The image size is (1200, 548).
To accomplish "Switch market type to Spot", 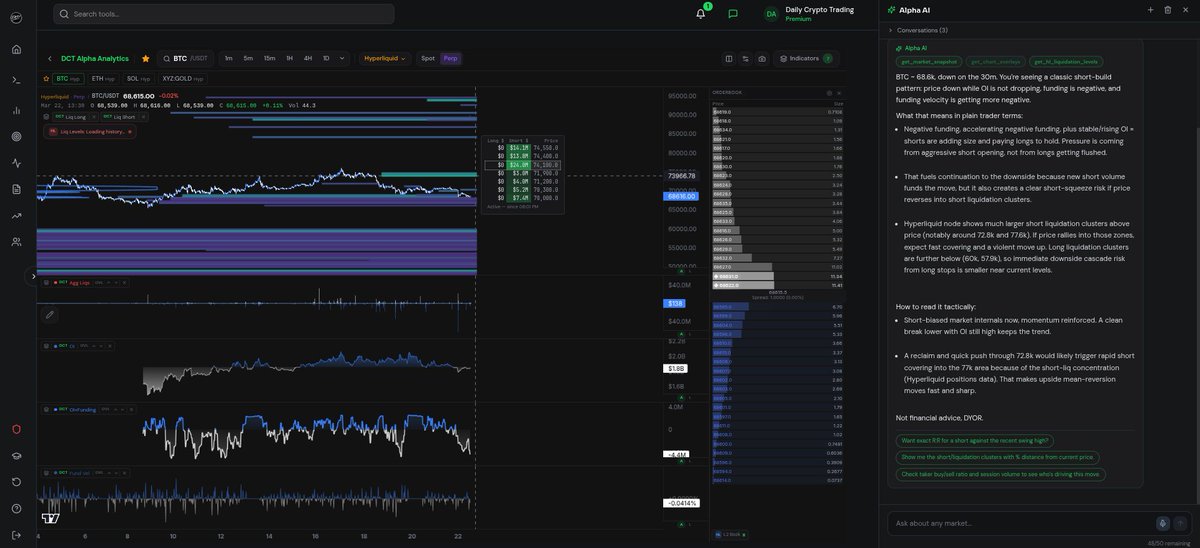I will (428, 58).
